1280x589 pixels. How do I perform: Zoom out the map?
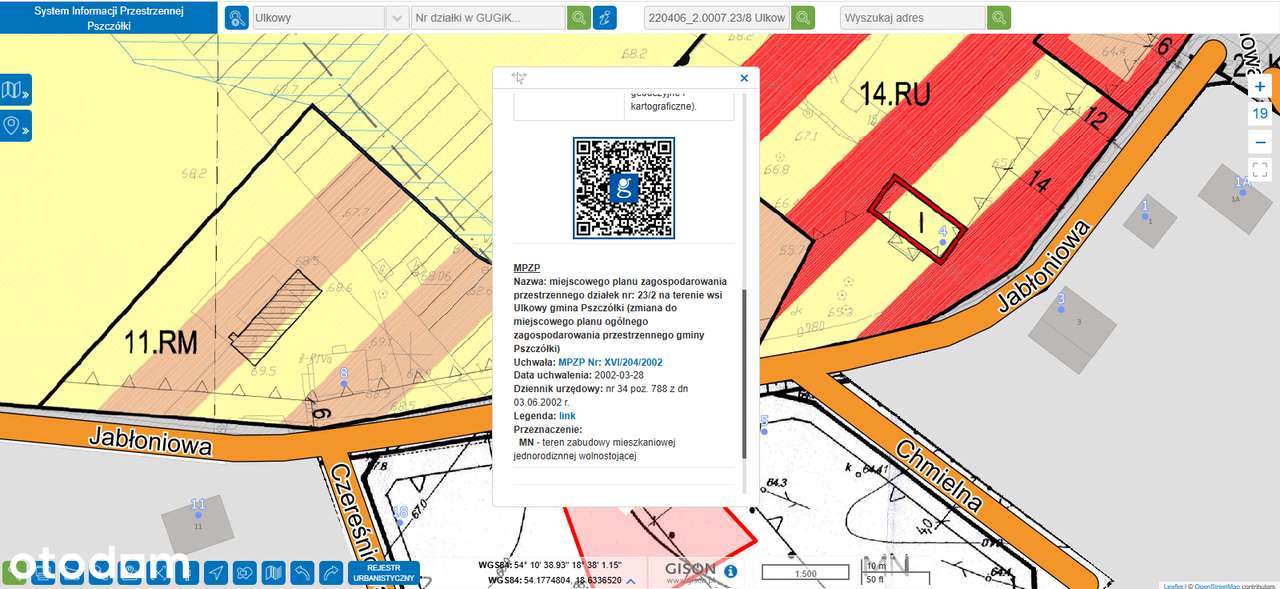click(x=1260, y=143)
